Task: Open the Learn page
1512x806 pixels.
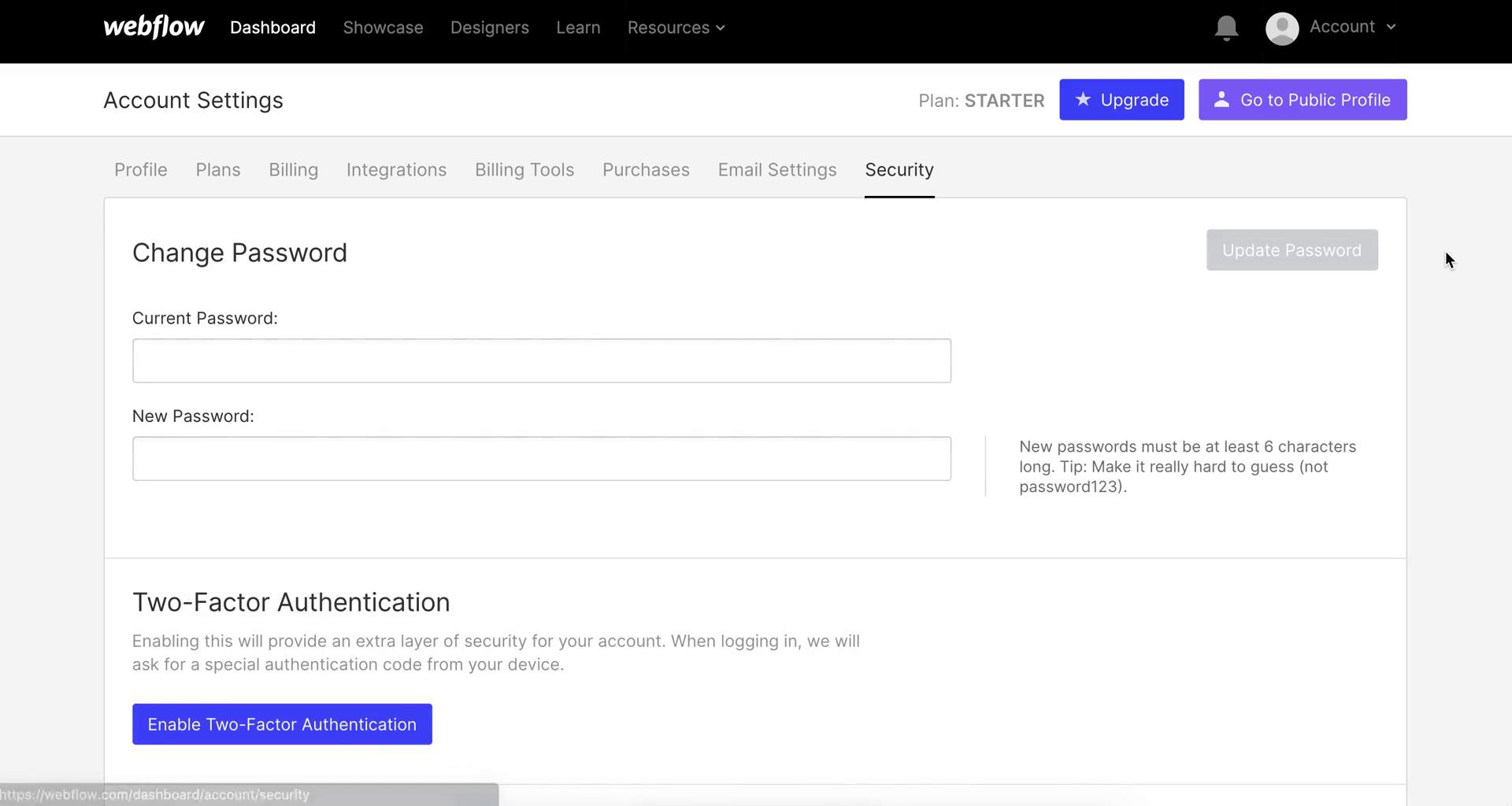Action: click(578, 28)
